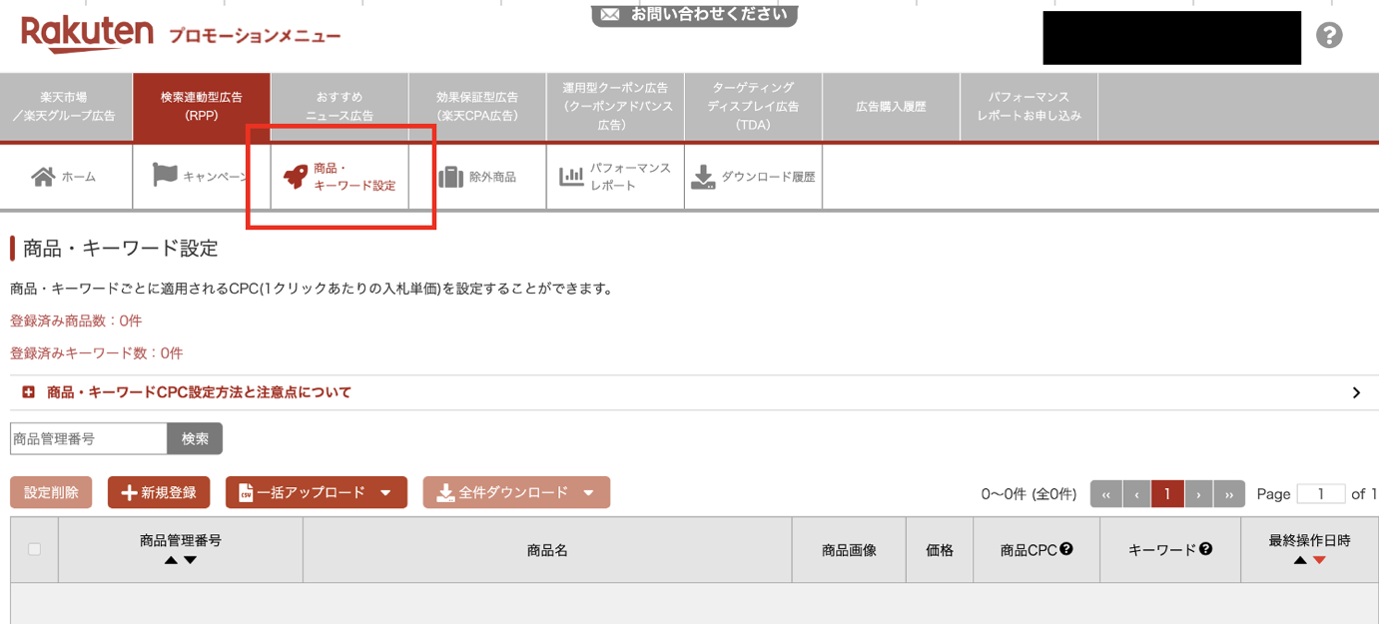The width and height of the screenshot is (1384, 629).
Task: Click the 設定削除 button
Action: pyautogui.click(x=51, y=492)
